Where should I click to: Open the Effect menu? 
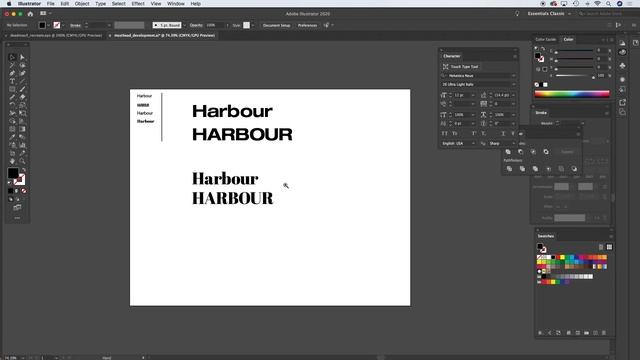click(x=138, y=4)
